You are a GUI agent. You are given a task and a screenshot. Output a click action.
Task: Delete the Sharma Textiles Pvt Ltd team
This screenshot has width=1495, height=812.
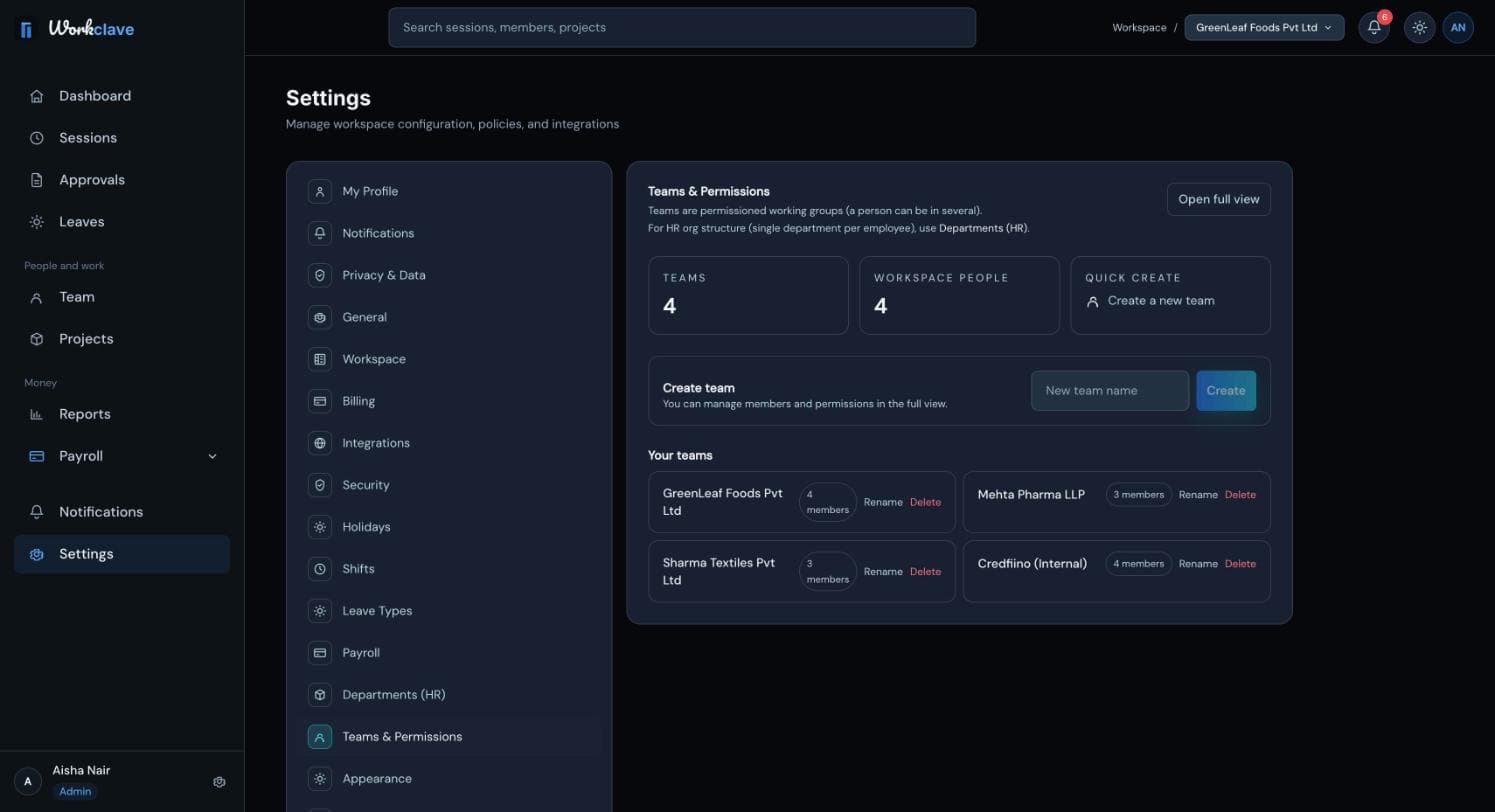(925, 572)
